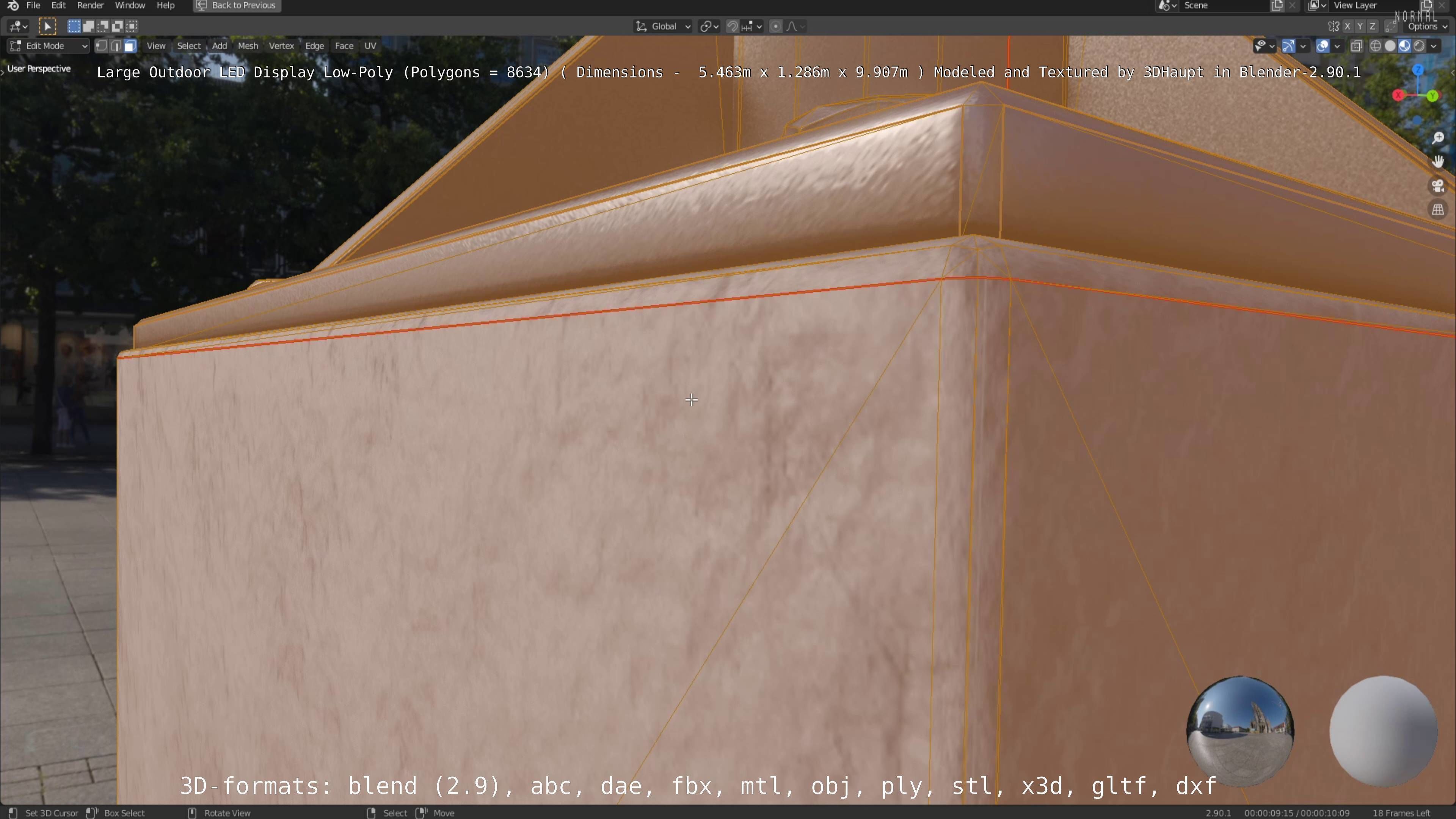Open the shading options dropdown arrow

tap(1433, 46)
